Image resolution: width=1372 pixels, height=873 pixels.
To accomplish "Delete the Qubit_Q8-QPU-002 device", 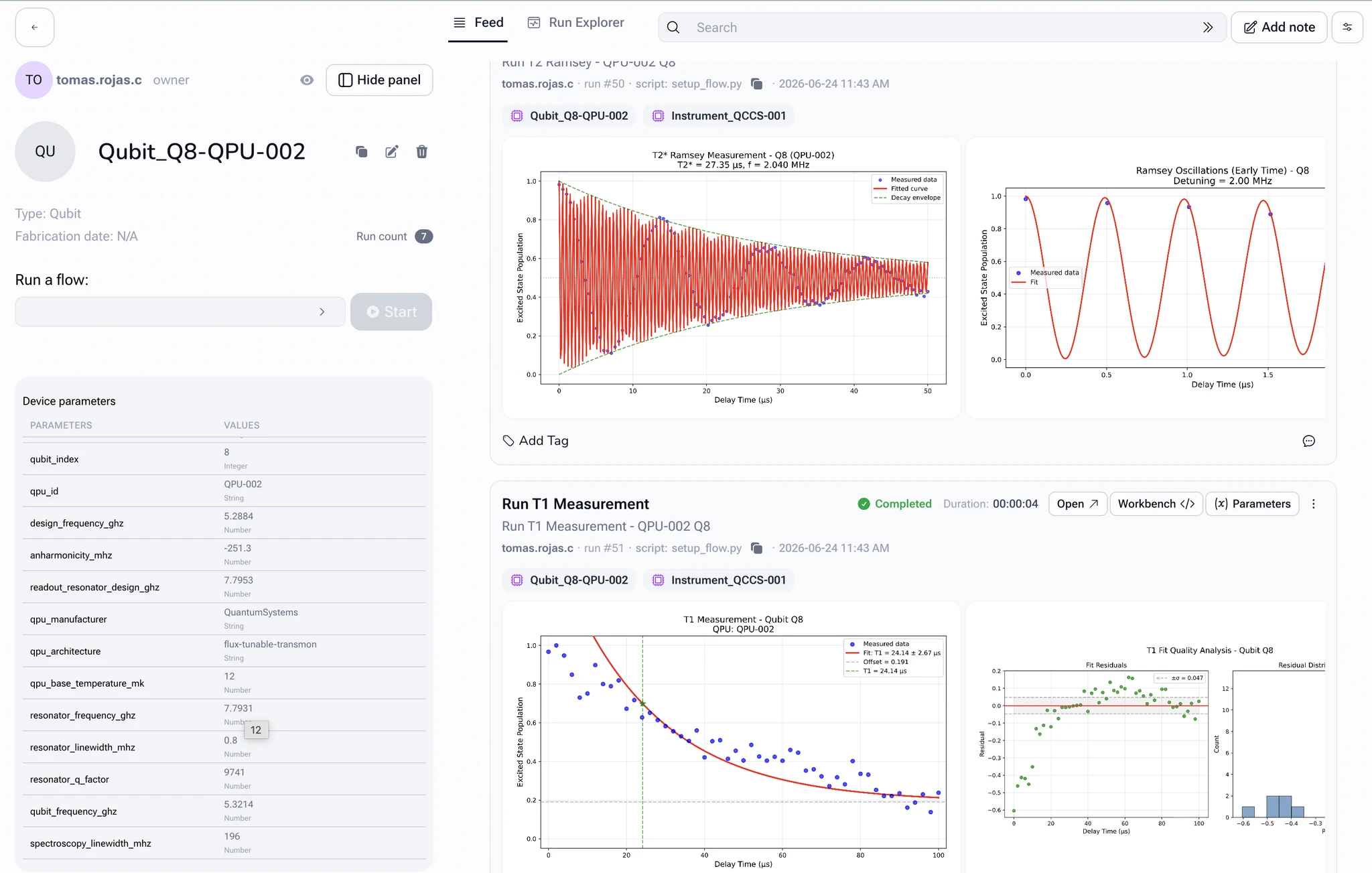I will [x=421, y=151].
